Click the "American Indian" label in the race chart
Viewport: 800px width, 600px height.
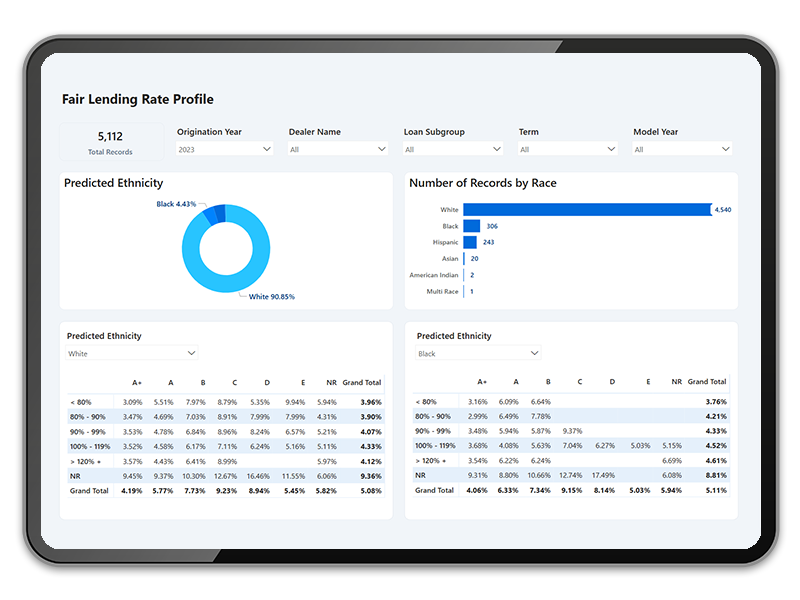click(434, 275)
